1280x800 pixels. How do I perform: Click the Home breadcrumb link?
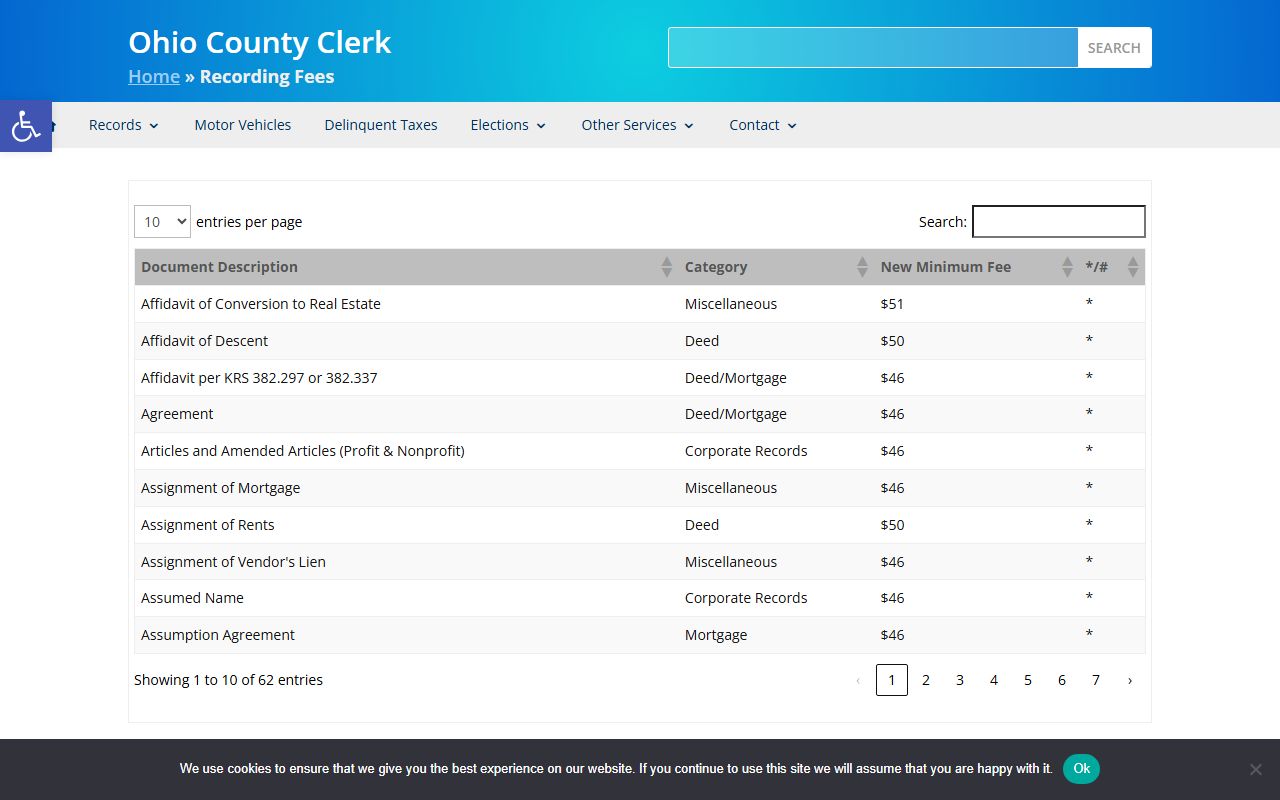pos(154,77)
